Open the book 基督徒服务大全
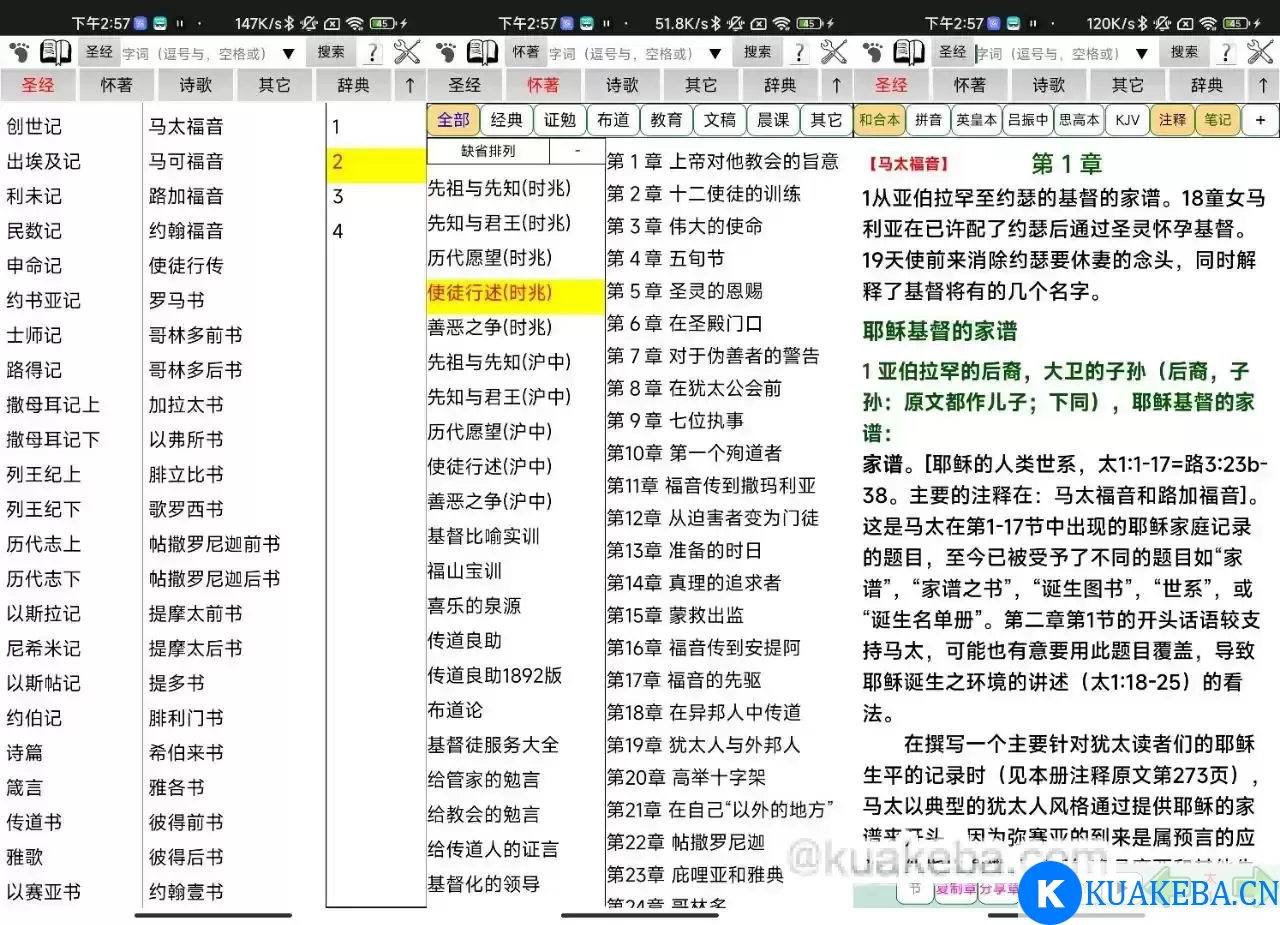This screenshot has height=925, width=1280. 493,745
